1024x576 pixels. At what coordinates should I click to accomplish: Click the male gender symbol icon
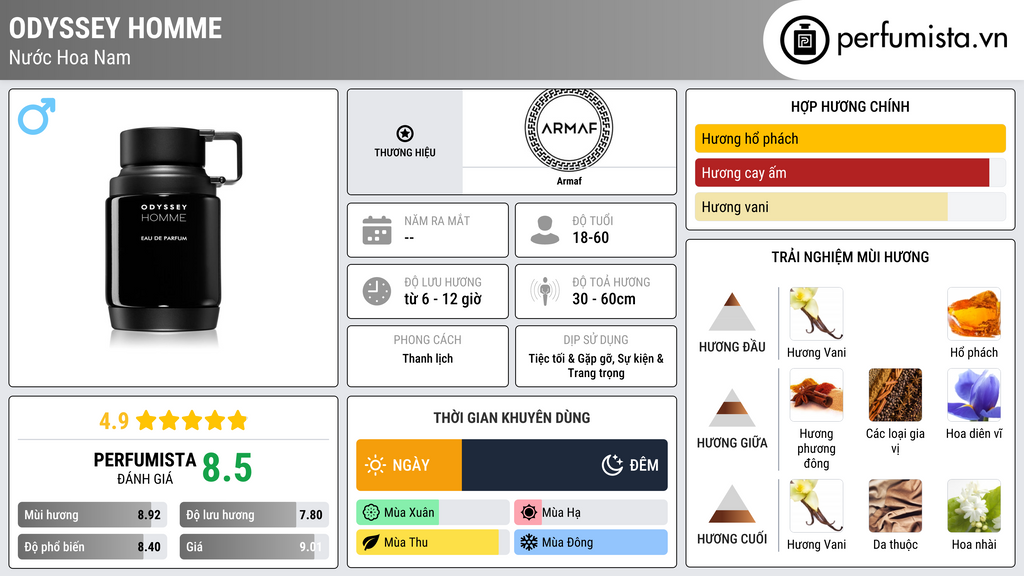(x=36, y=116)
